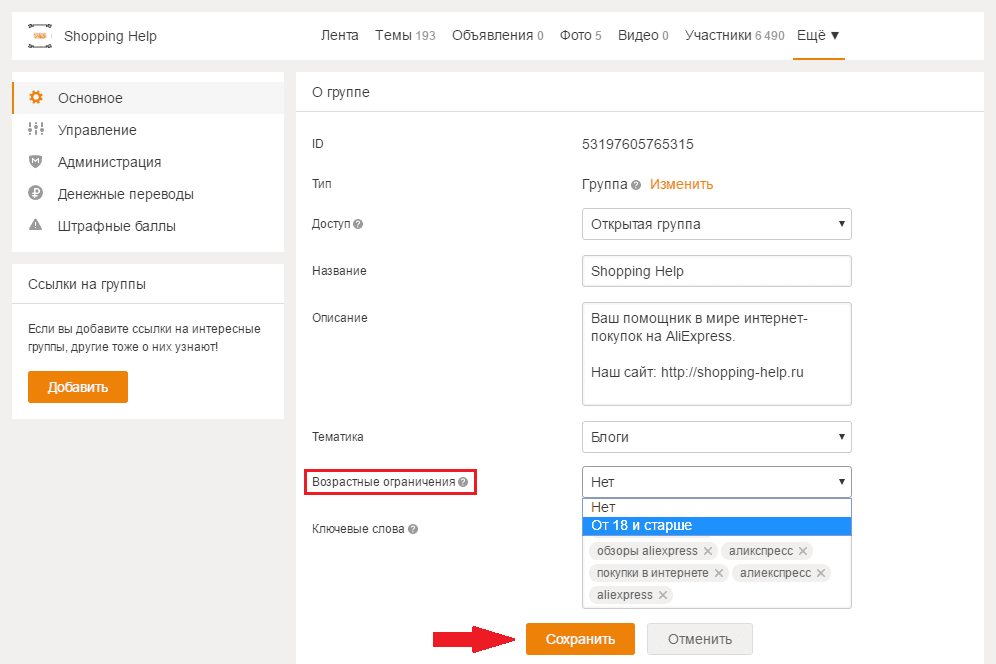Click the help icon next to Ключевые слова
This screenshot has width=996, height=664.
[x=413, y=530]
